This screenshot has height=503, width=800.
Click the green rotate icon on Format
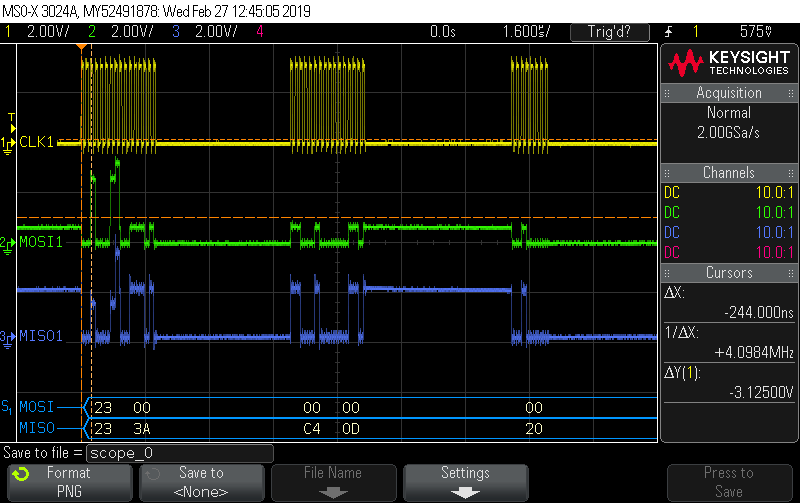click(21, 474)
